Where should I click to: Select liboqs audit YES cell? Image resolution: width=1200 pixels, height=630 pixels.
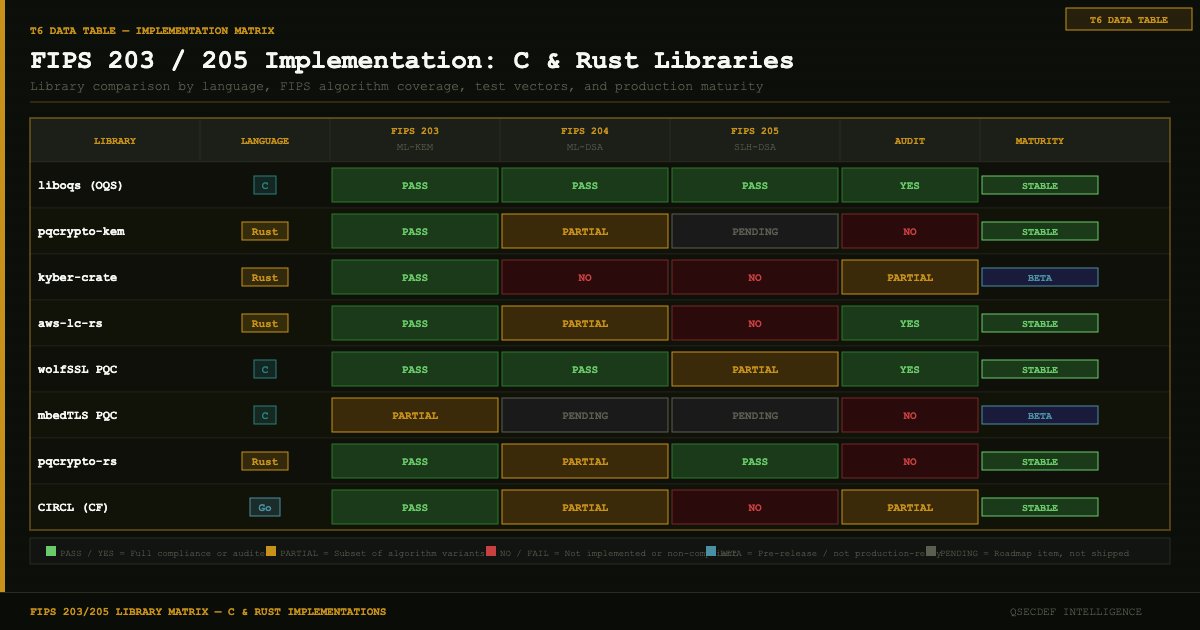(x=910, y=185)
